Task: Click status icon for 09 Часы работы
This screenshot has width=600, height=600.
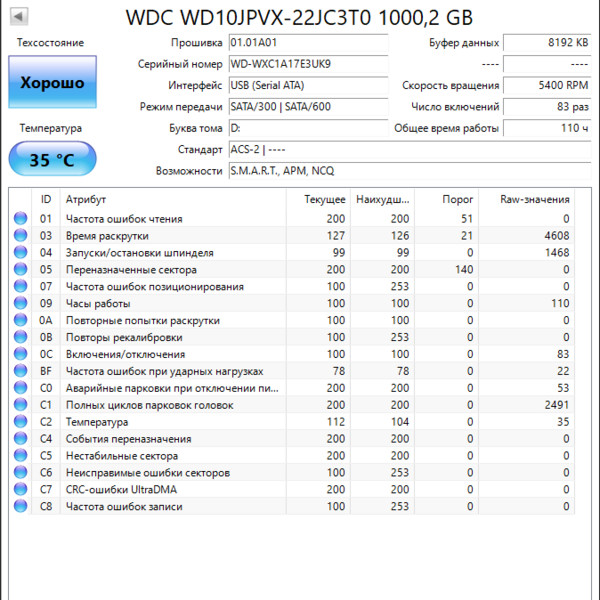Action: tap(20, 303)
